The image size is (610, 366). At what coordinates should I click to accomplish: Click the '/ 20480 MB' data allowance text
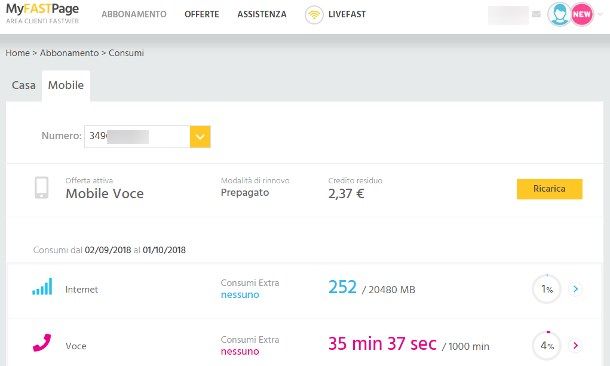coord(389,290)
